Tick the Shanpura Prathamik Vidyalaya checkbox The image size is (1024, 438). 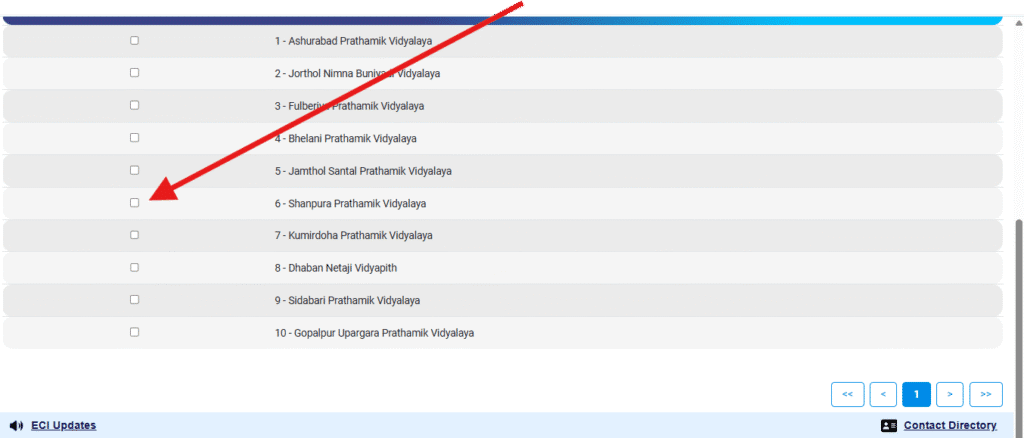pos(135,203)
